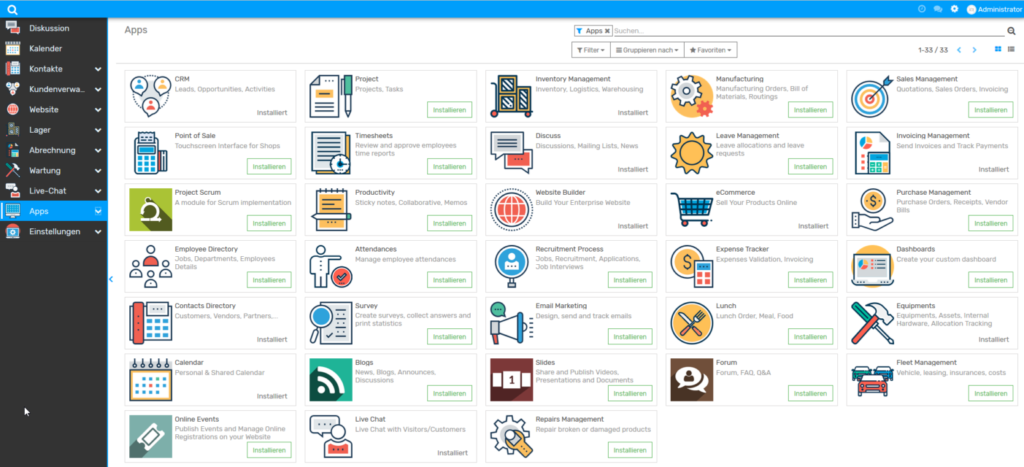Viewport: 1024px width, 467px height.
Task: Click the magnifier icon in top-left corner
Action: 12,9
